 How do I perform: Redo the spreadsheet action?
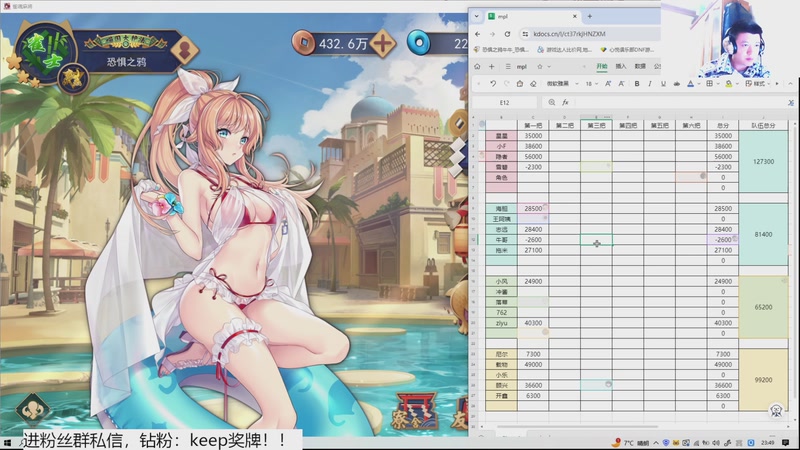506,84
